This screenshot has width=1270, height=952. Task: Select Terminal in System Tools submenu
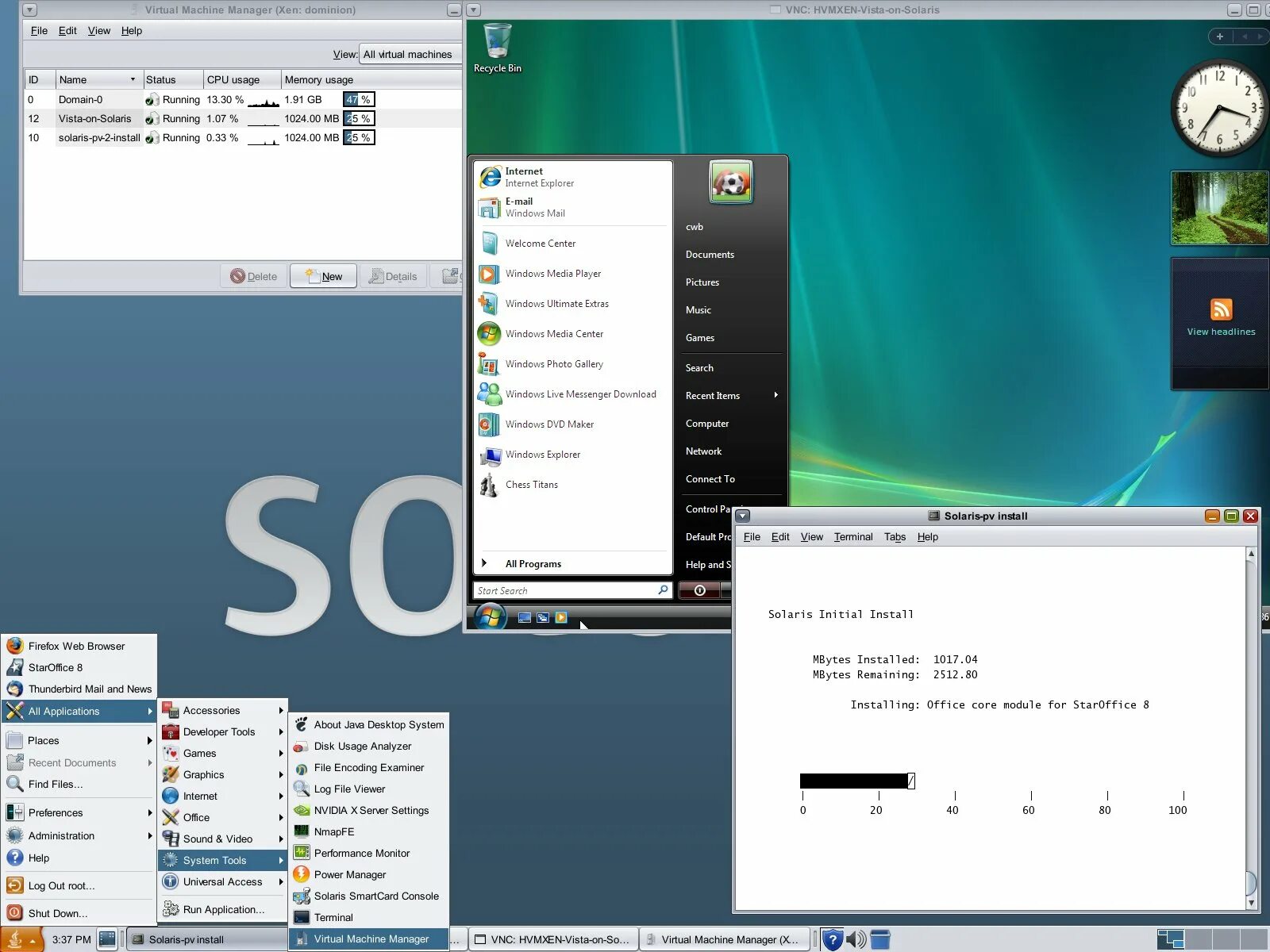click(x=369, y=917)
